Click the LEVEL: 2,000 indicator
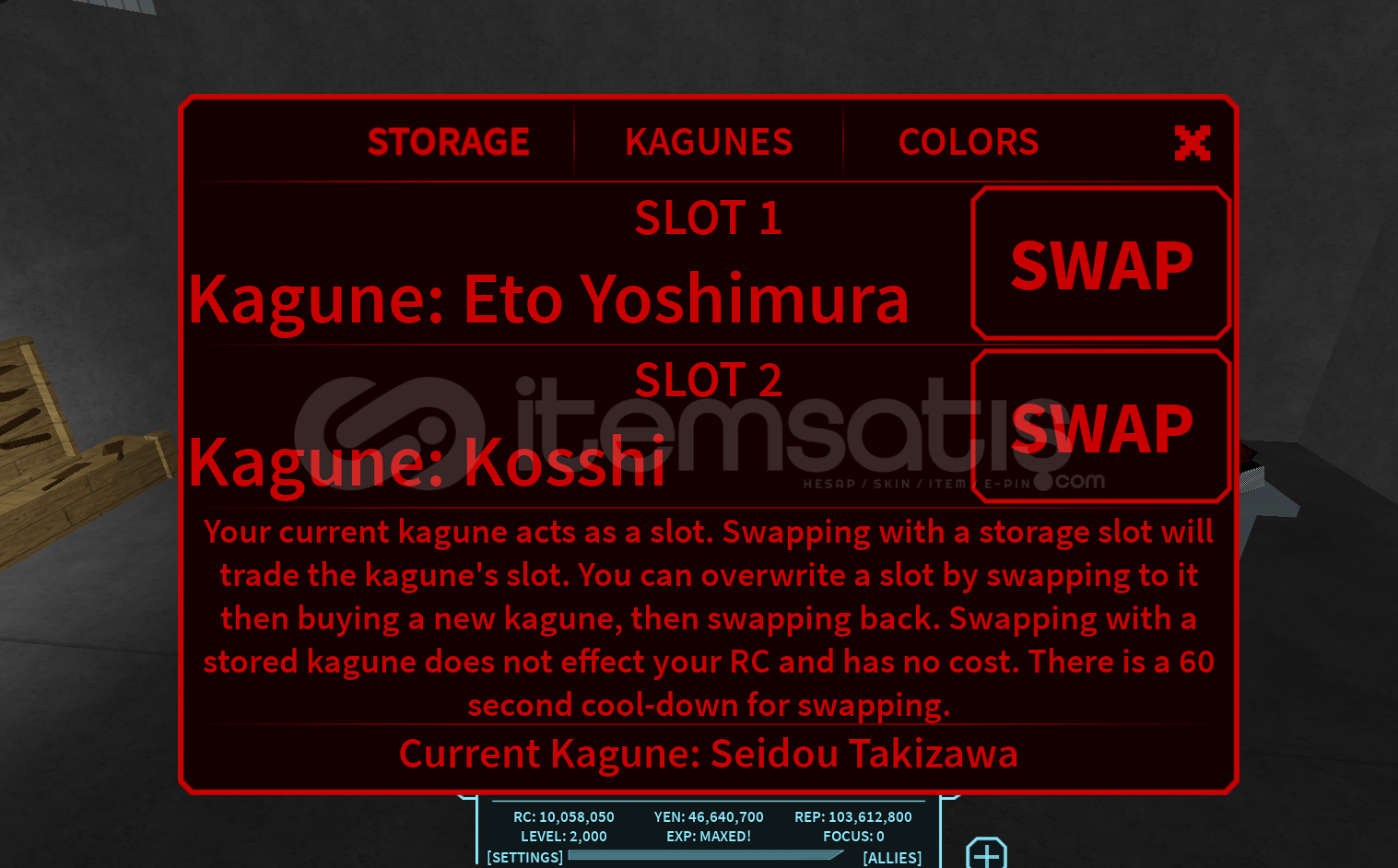The width and height of the screenshot is (1398, 868). [564, 837]
